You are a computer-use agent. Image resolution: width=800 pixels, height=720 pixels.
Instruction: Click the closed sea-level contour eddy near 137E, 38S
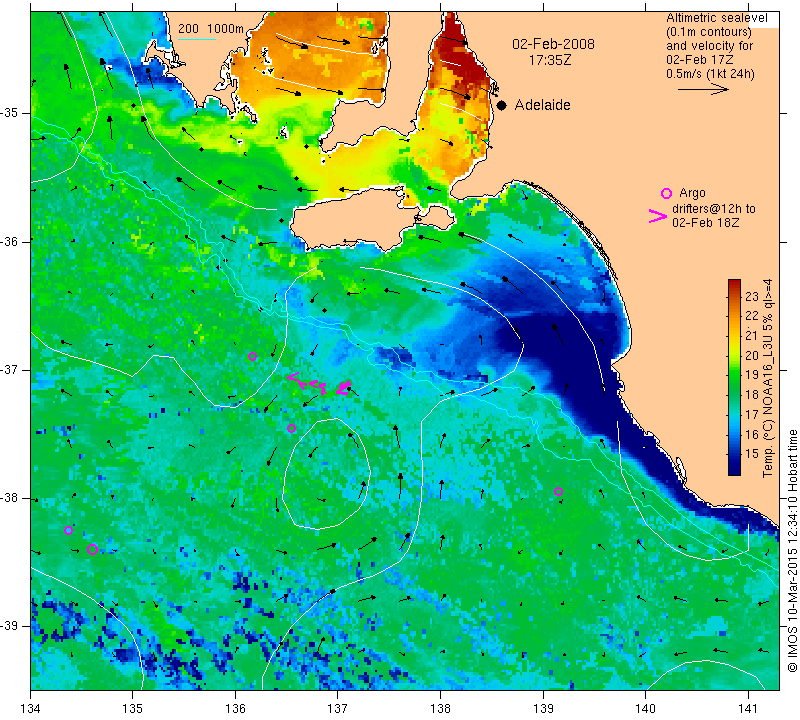click(x=326, y=474)
